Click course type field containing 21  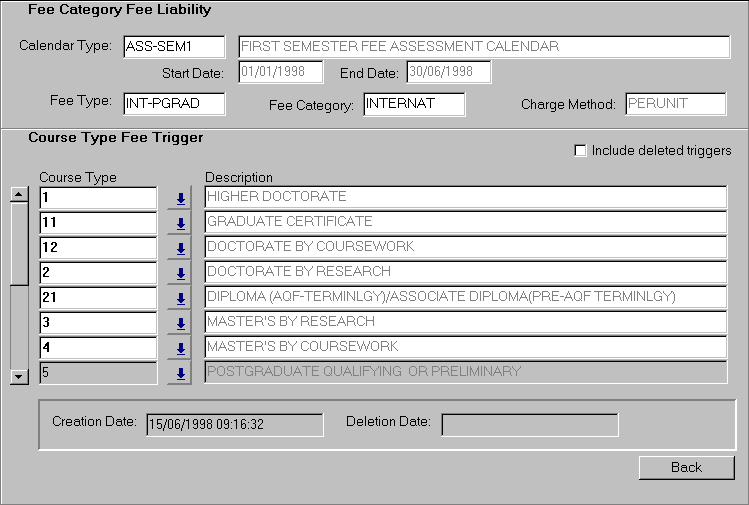pos(98,297)
